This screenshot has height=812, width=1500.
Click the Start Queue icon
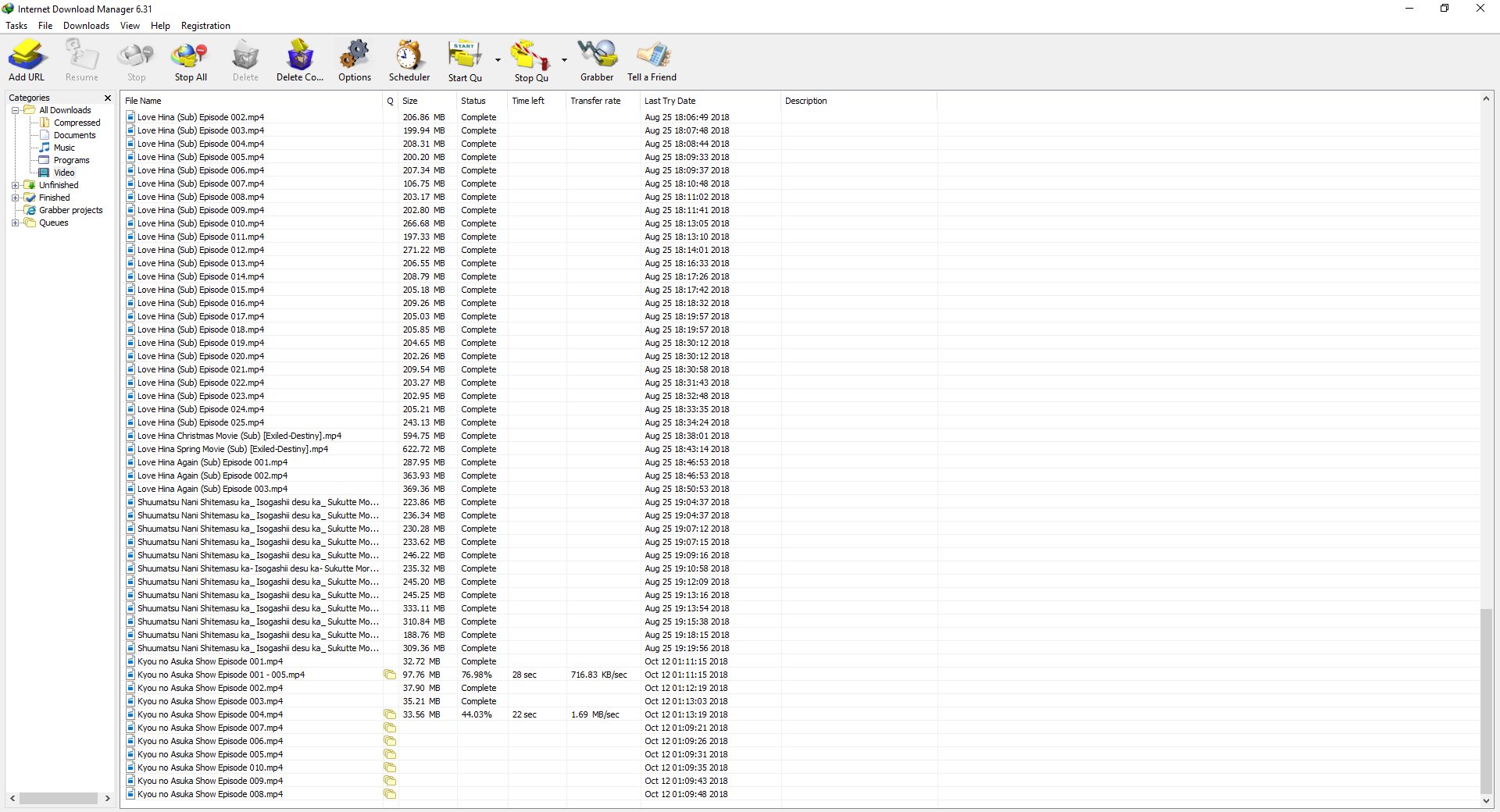[x=464, y=56]
